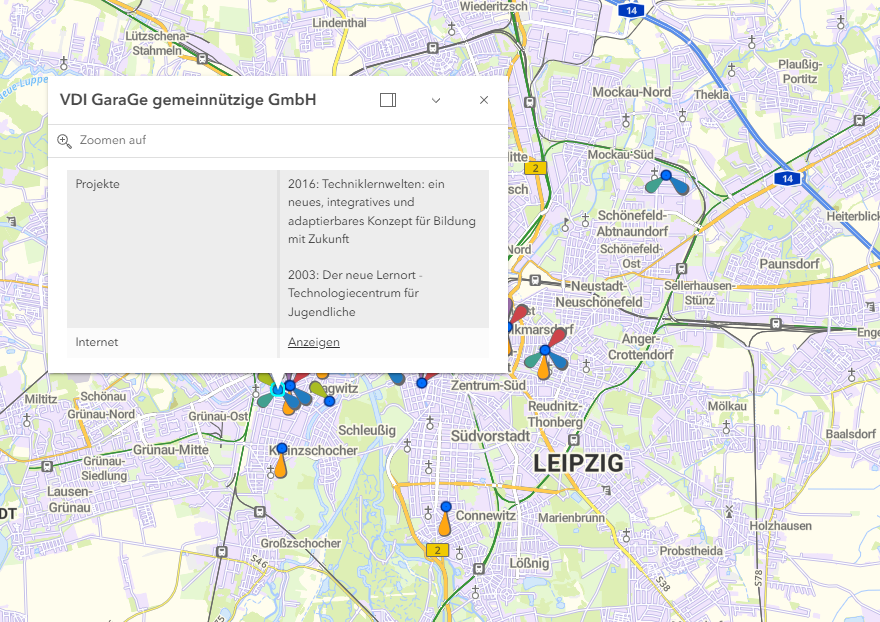Click the Zoomen auf magnifier icon
Image resolution: width=880 pixels, height=622 pixels.
click(65, 141)
